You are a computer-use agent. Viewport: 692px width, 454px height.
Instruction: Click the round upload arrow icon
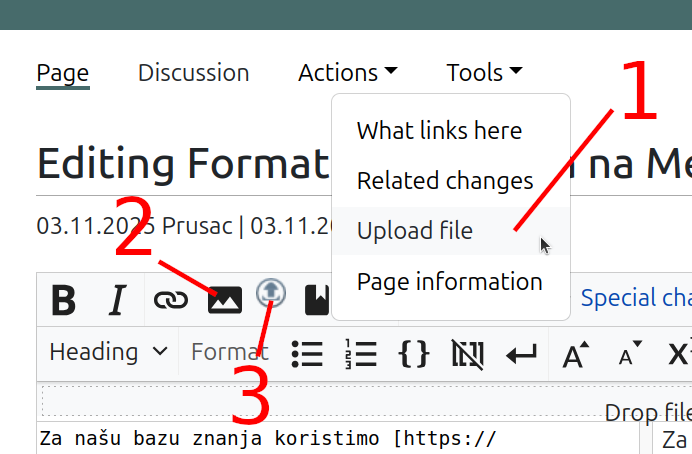pos(271,293)
